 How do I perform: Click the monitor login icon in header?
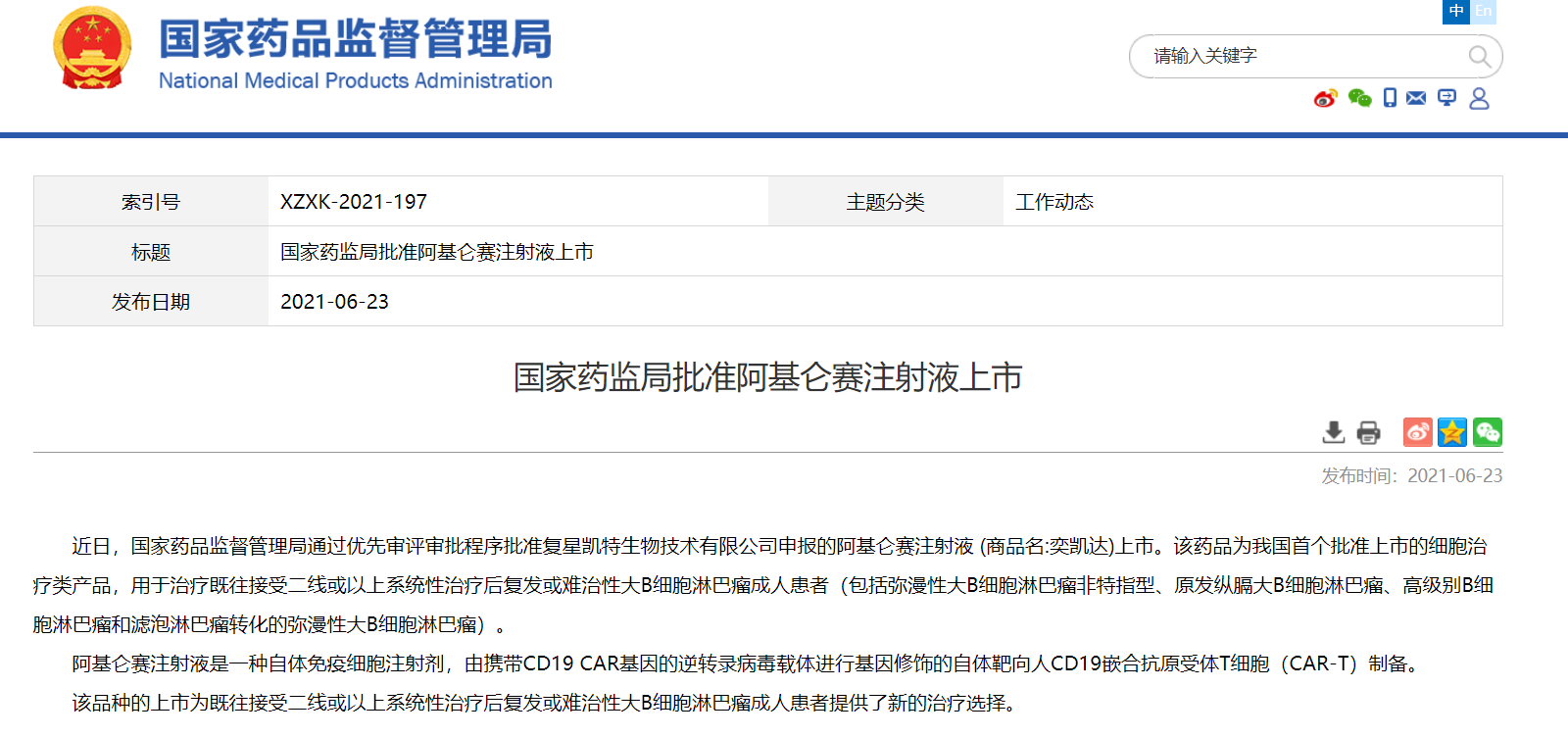click(x=1447, y=98)
